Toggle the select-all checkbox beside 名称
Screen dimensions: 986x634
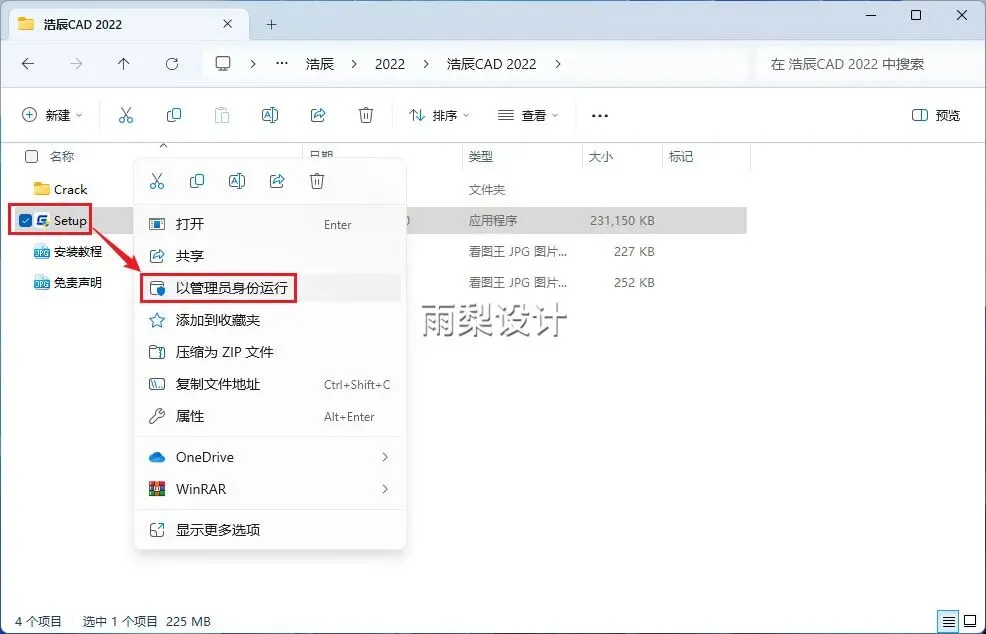pos(31,157)
